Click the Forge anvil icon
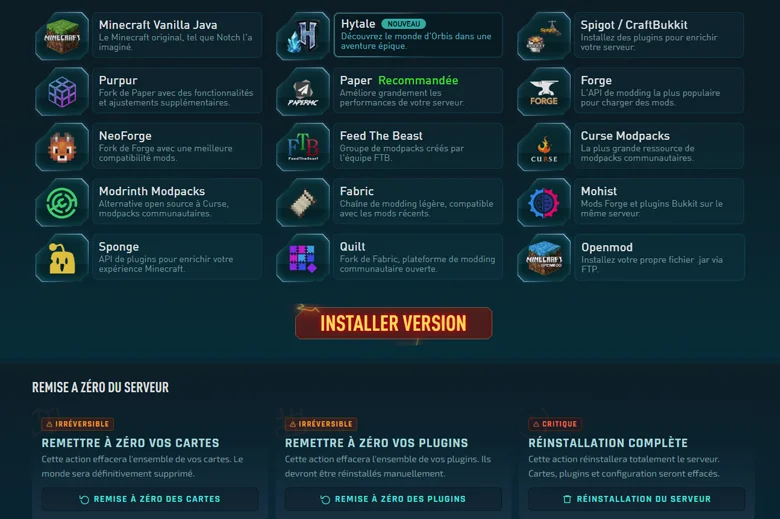Viewport: 780px width, 519px height. (544, 92)
